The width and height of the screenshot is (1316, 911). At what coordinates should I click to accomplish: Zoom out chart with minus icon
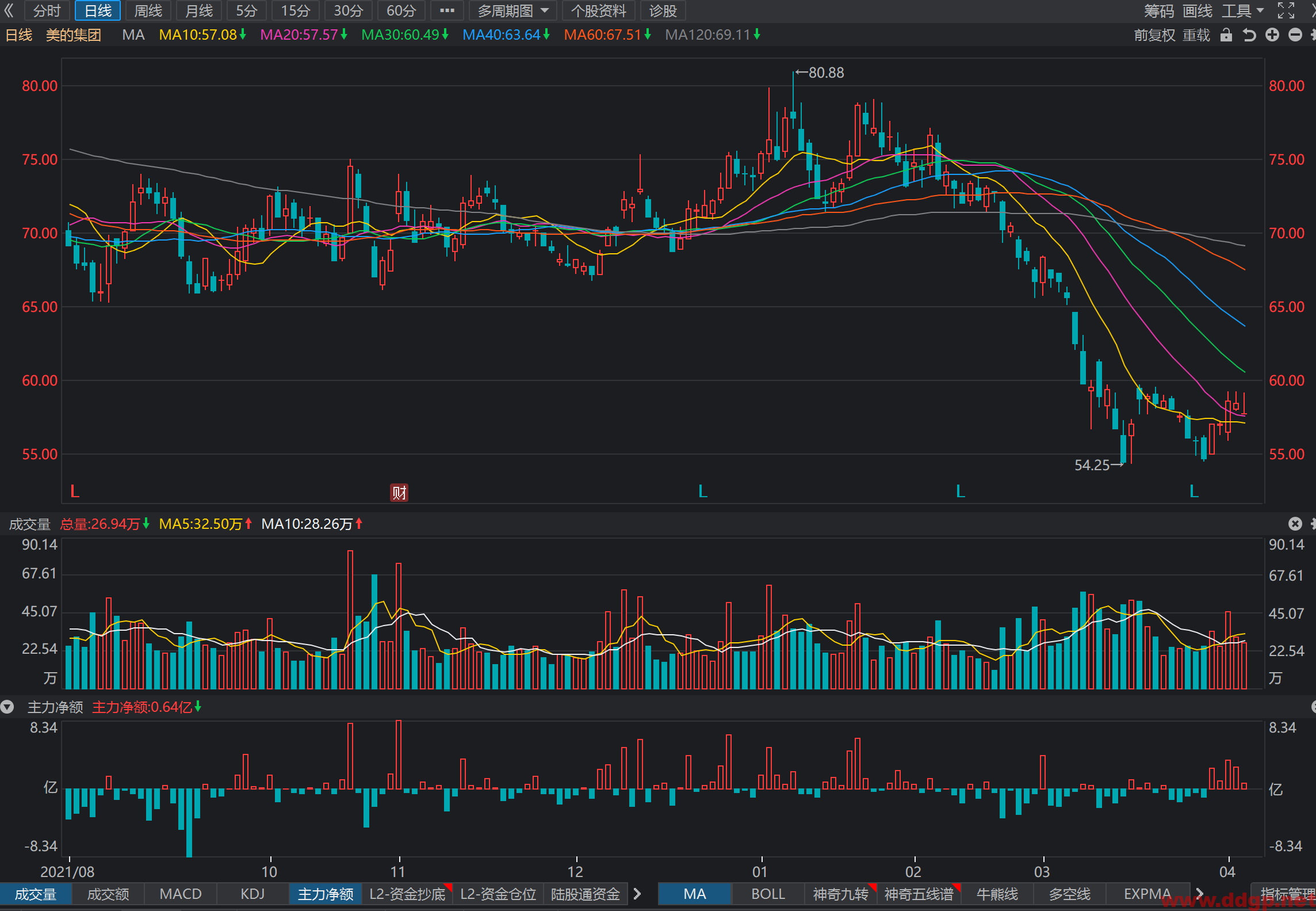coord(1295,35)
